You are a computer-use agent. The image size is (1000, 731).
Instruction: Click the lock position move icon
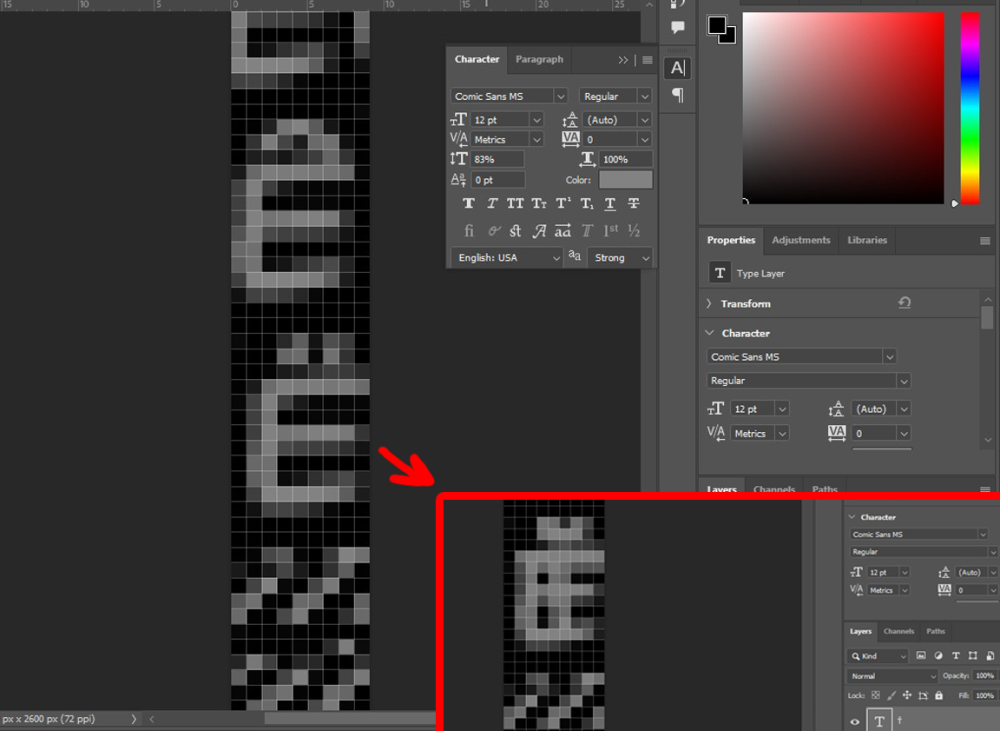click(906, 695)
